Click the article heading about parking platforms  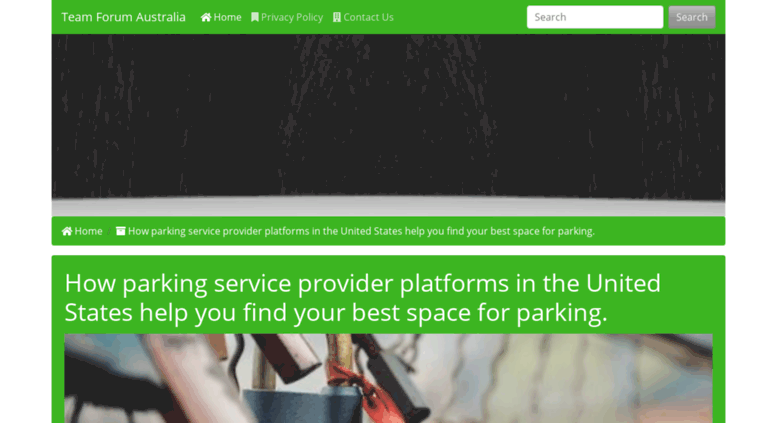(x=362, y=298)
